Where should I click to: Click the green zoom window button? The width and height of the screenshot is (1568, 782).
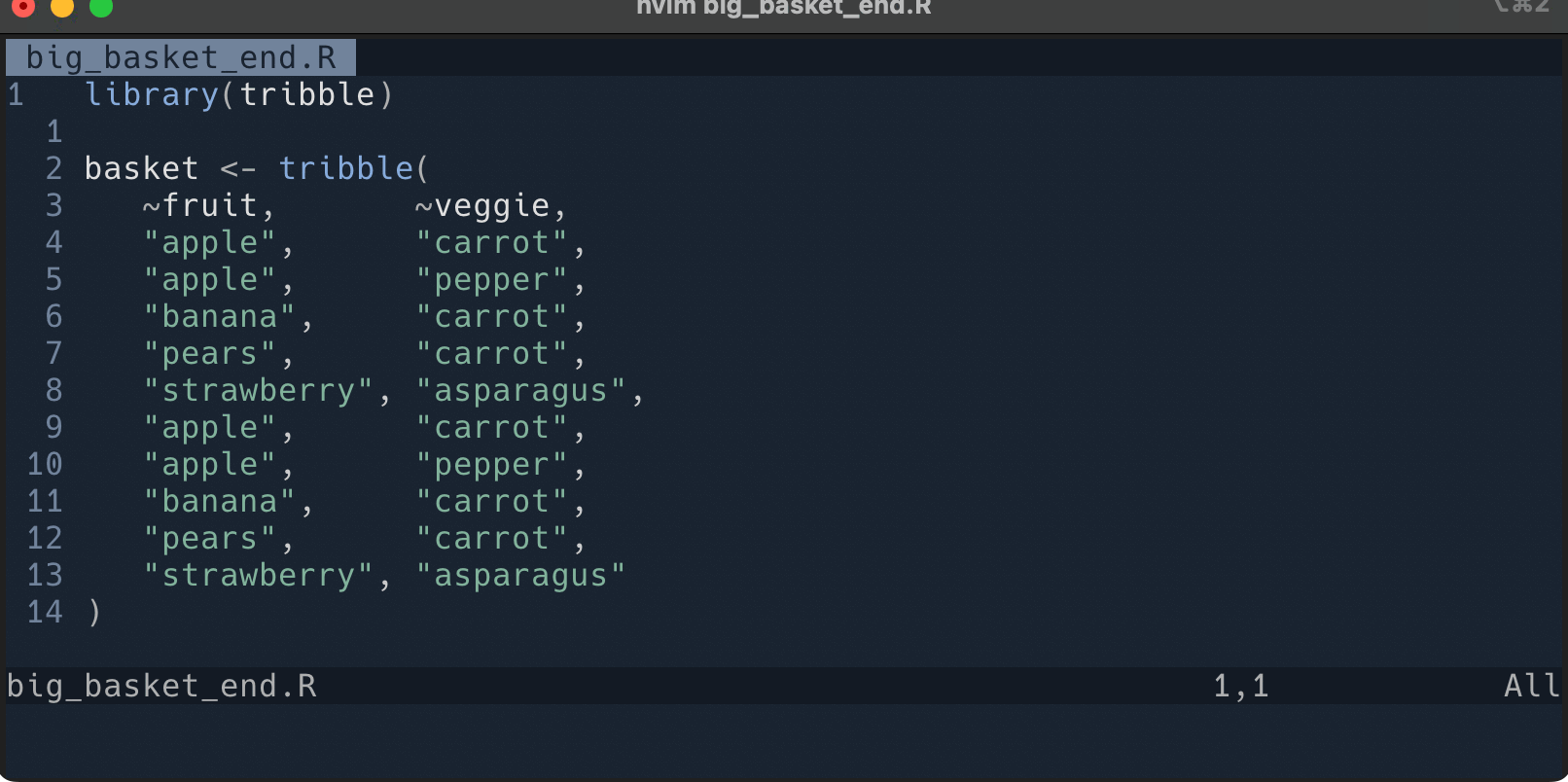101,7
